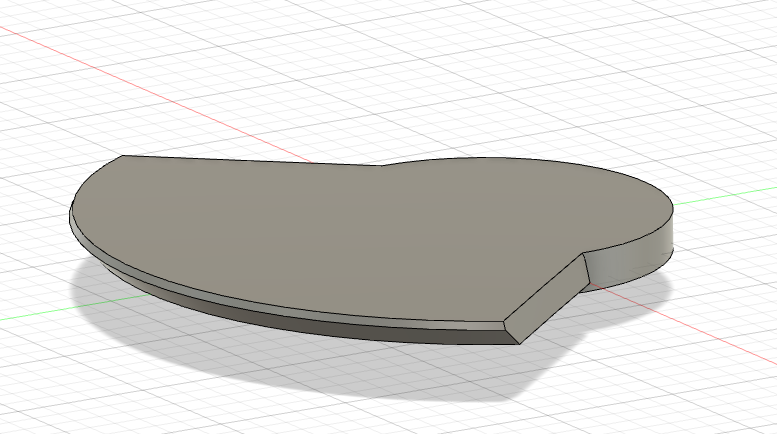
Task: Select the slanted flat notch face near front
Action: point(548,300)
